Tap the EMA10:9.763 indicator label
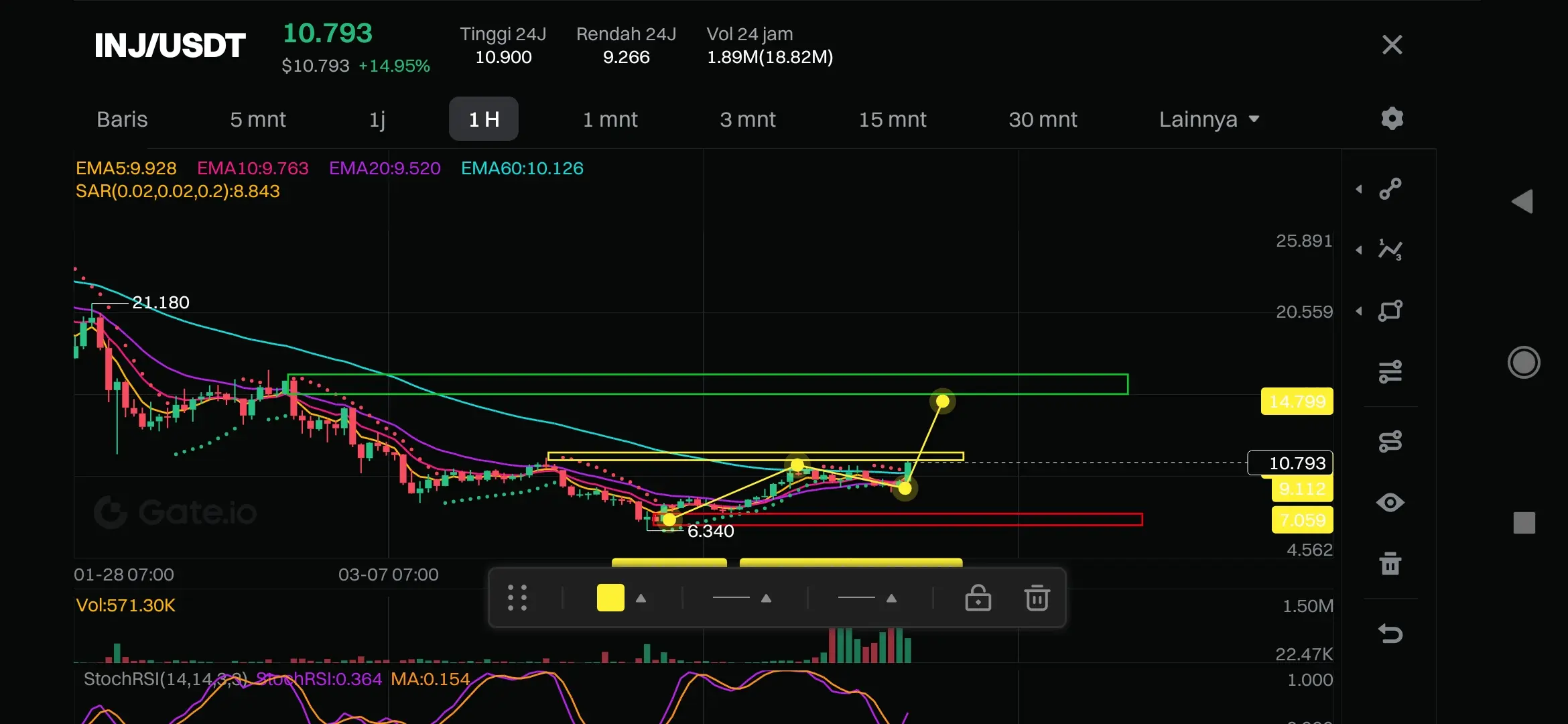Image resolution: width=1568 pixels, height=724 pixels. (253, 168)
